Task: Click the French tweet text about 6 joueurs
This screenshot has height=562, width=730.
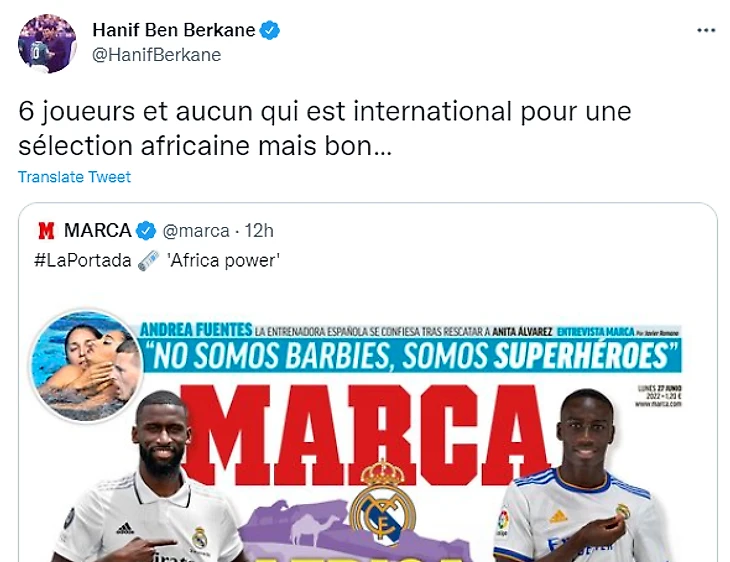Action: [x=324, y=129]
